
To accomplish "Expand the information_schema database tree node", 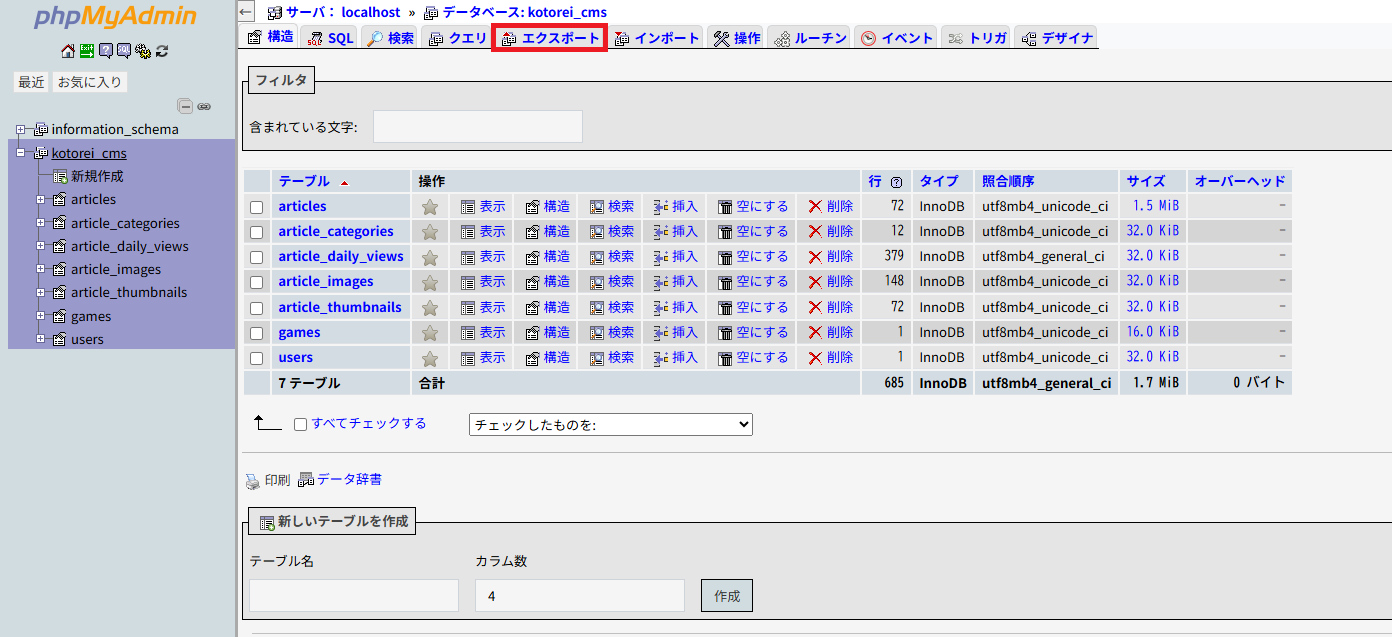I will [20, 130].
